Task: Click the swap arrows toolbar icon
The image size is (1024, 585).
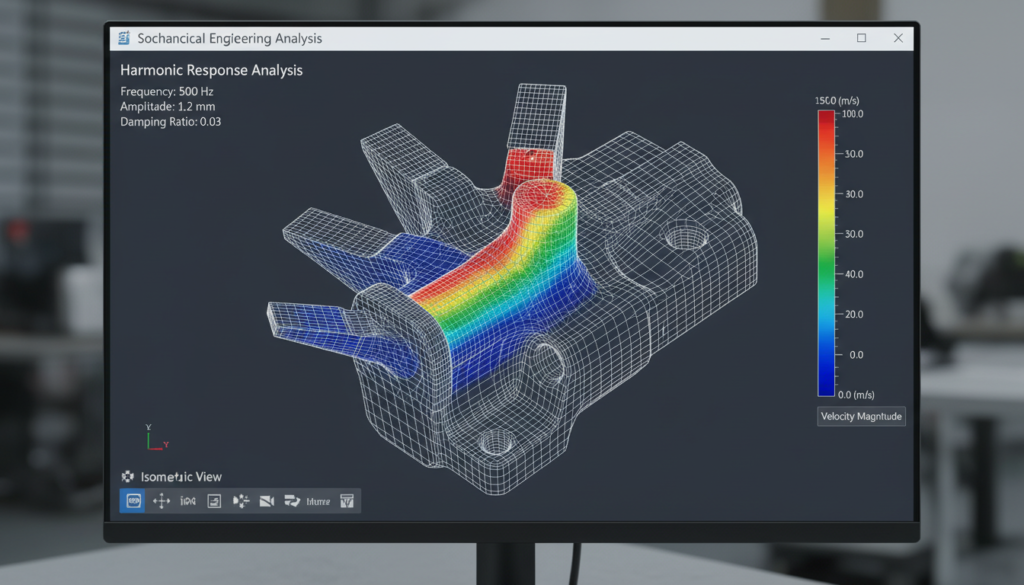Action: click(292, 501)
